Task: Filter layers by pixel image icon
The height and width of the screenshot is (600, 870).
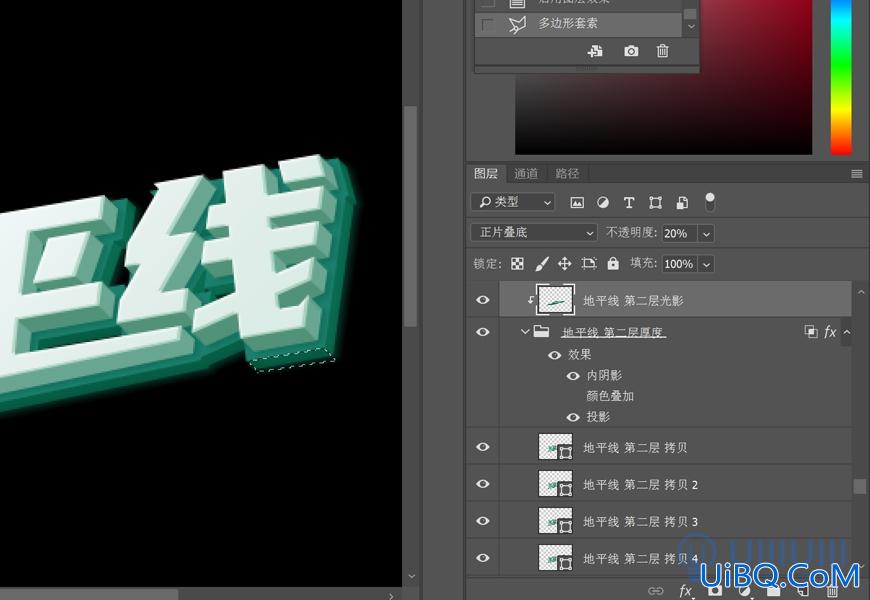Action: click(x=577, y=203)
